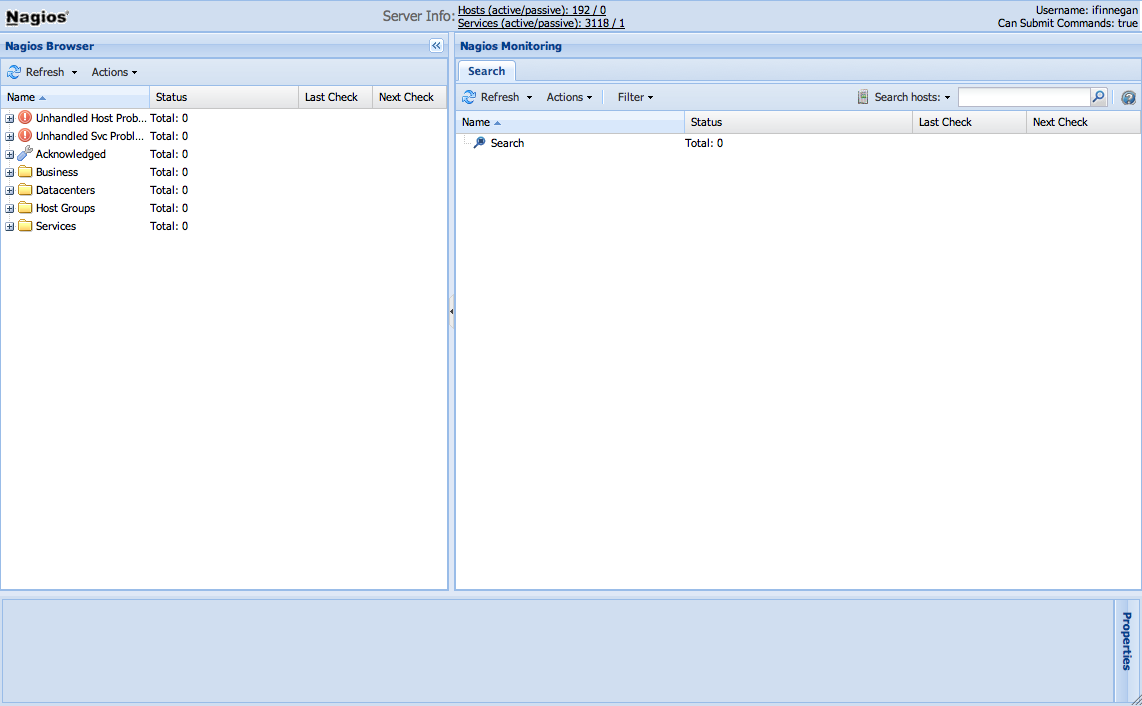
Task: Click the Datacenters folder icon
Action: (x=25, y=190)
